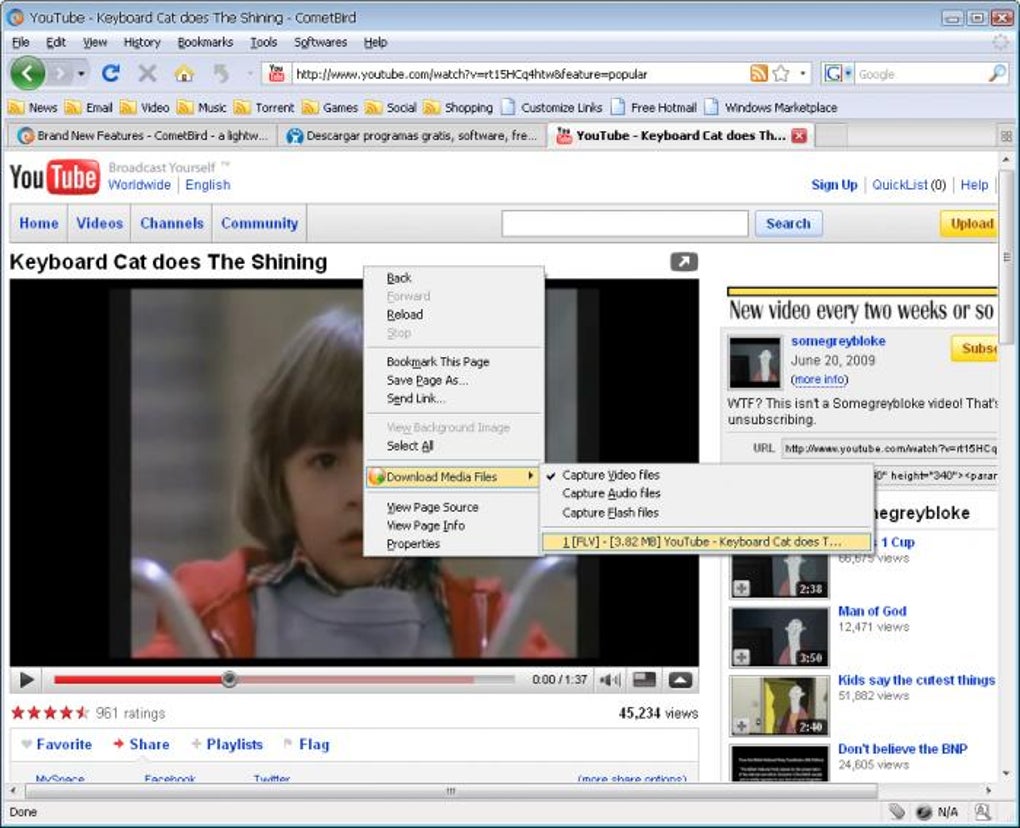
Task: Open the Games bookmark folder
Action: (330, 107)
